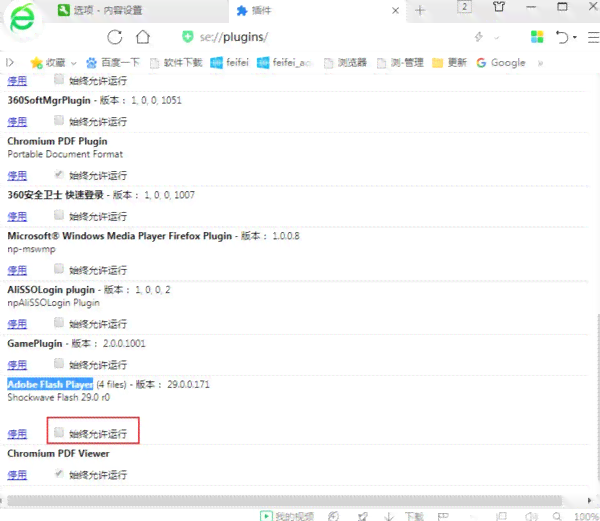Screen dimensions: 600x521
Task: Check 始终允许运行 for AliSSOLogin plugin
Action: click(59, 323)
